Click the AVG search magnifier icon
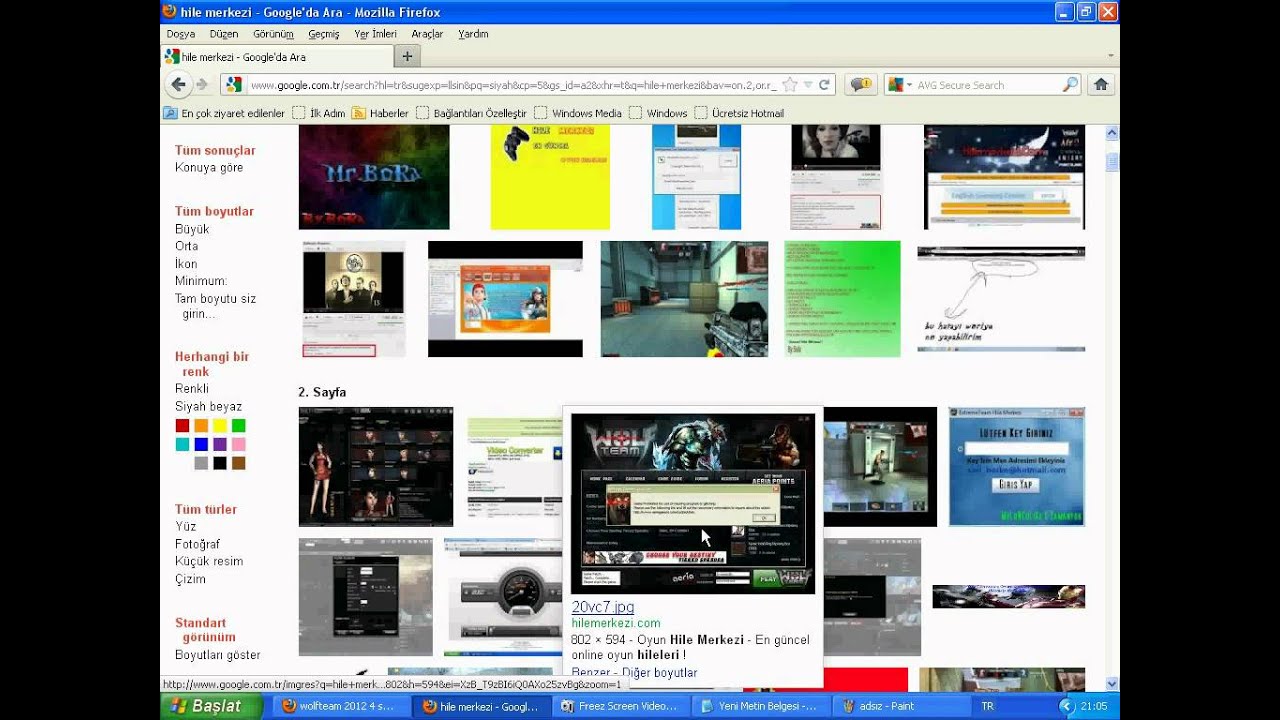Image resolution: width=1280 pixels, height=720 pixels. [1070, 85]
